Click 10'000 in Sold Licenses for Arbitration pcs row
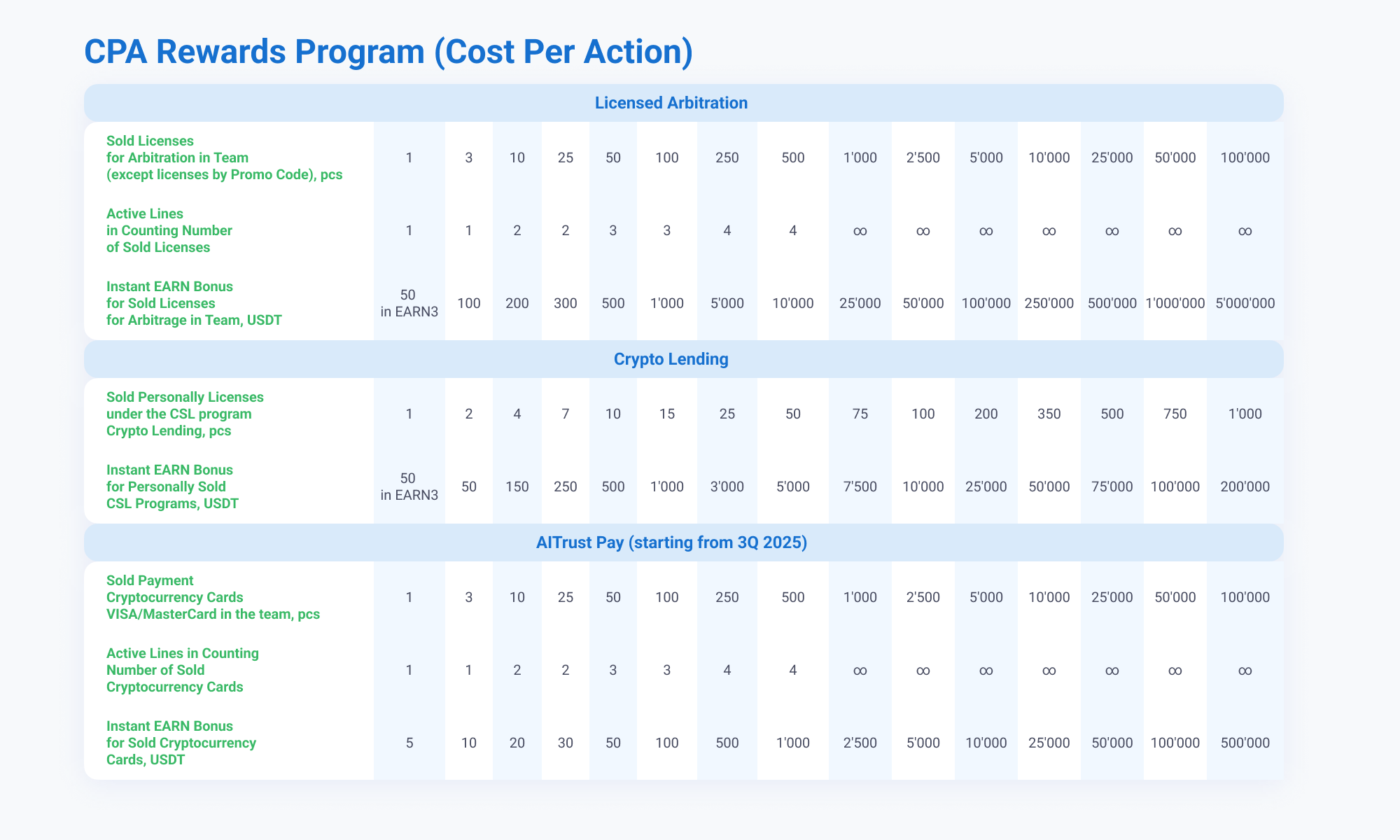This screenshot has height=840, width=1400. click(x=1049, y=157)
